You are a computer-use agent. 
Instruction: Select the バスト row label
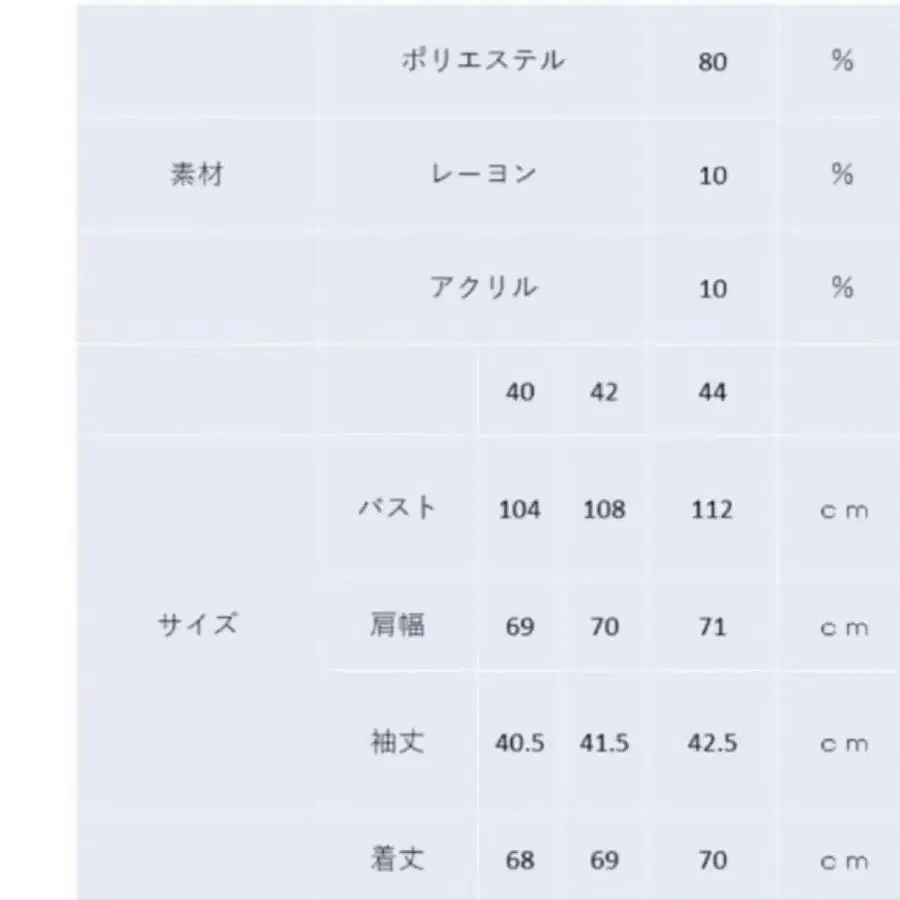pyautogui.click(x=398, y=508)
